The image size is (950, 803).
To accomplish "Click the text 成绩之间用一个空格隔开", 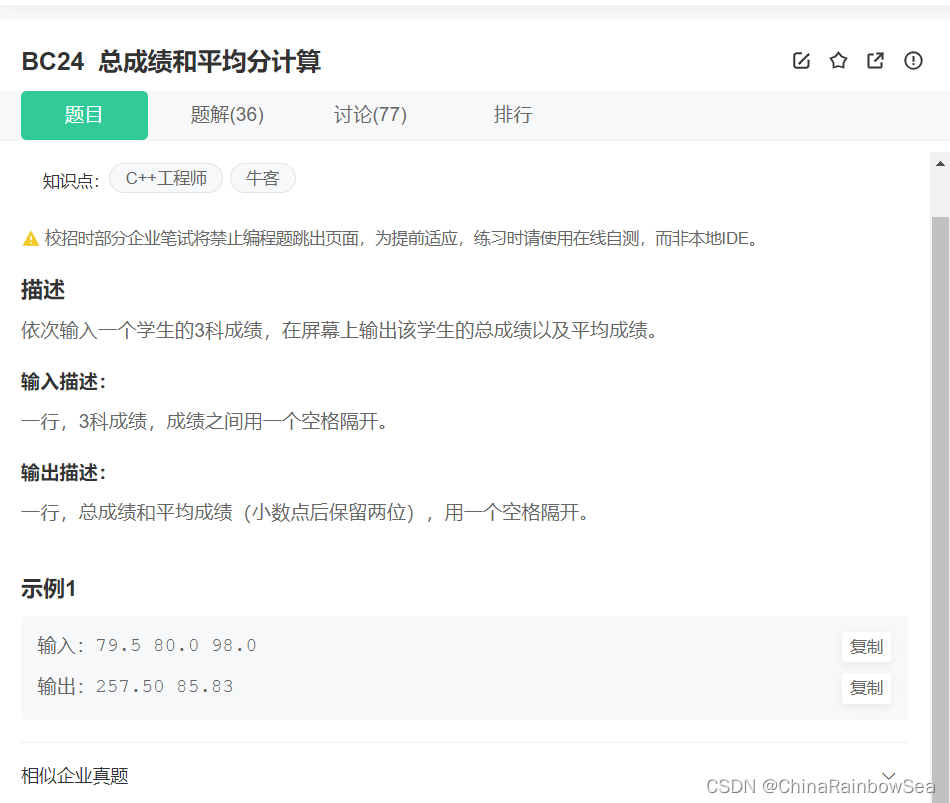I will [x=277, y=421].
